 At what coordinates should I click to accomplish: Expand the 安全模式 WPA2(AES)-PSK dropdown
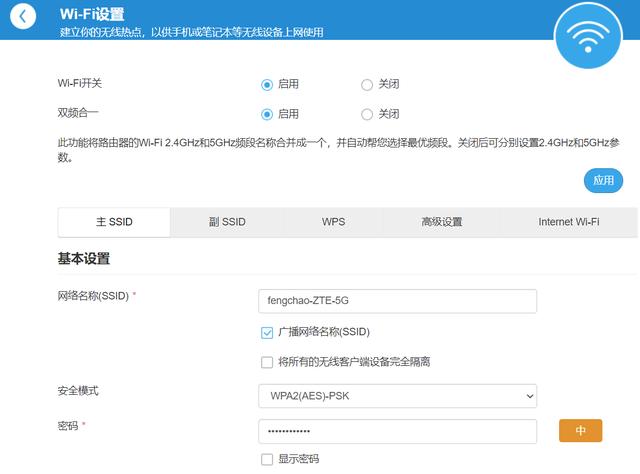pyautogui.click(x=397, y=396)
